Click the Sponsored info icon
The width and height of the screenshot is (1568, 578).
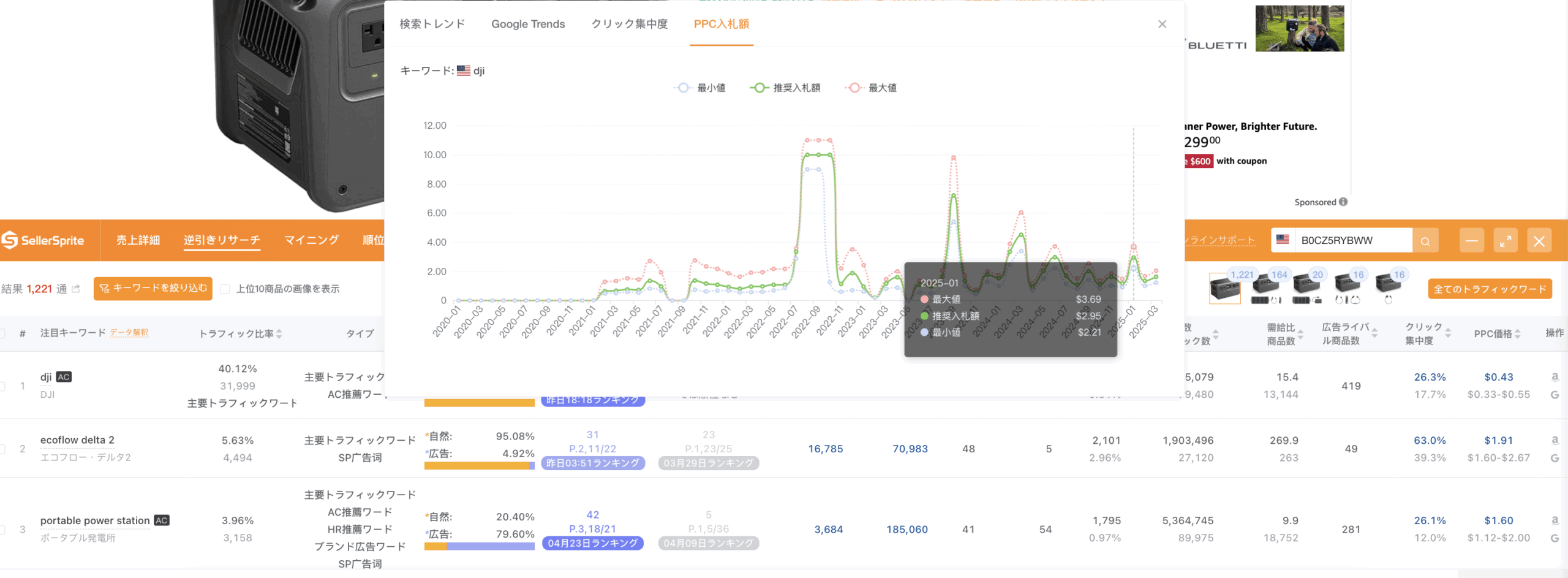point(1343,202)
